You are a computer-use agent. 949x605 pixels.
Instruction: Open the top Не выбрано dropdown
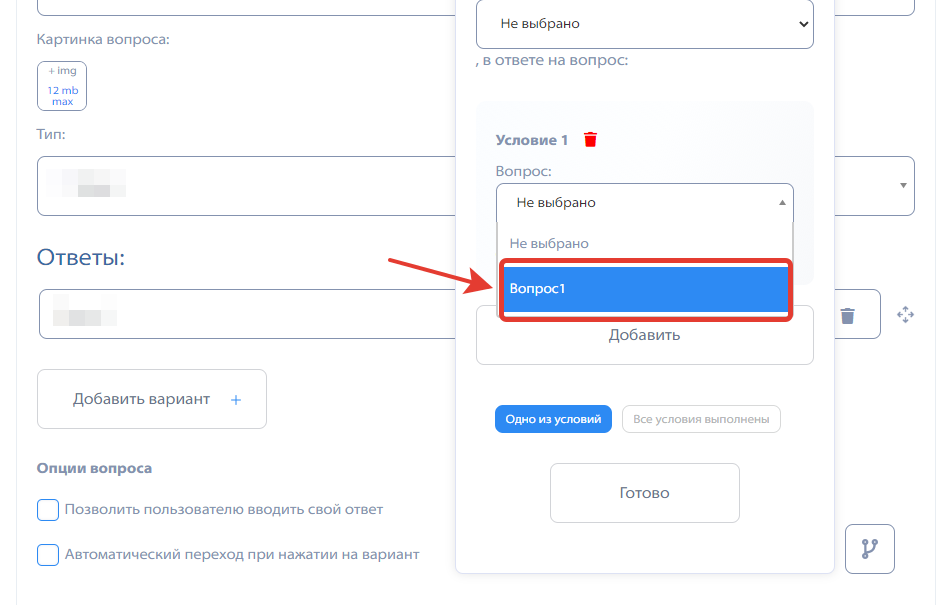tap(645, 24)
